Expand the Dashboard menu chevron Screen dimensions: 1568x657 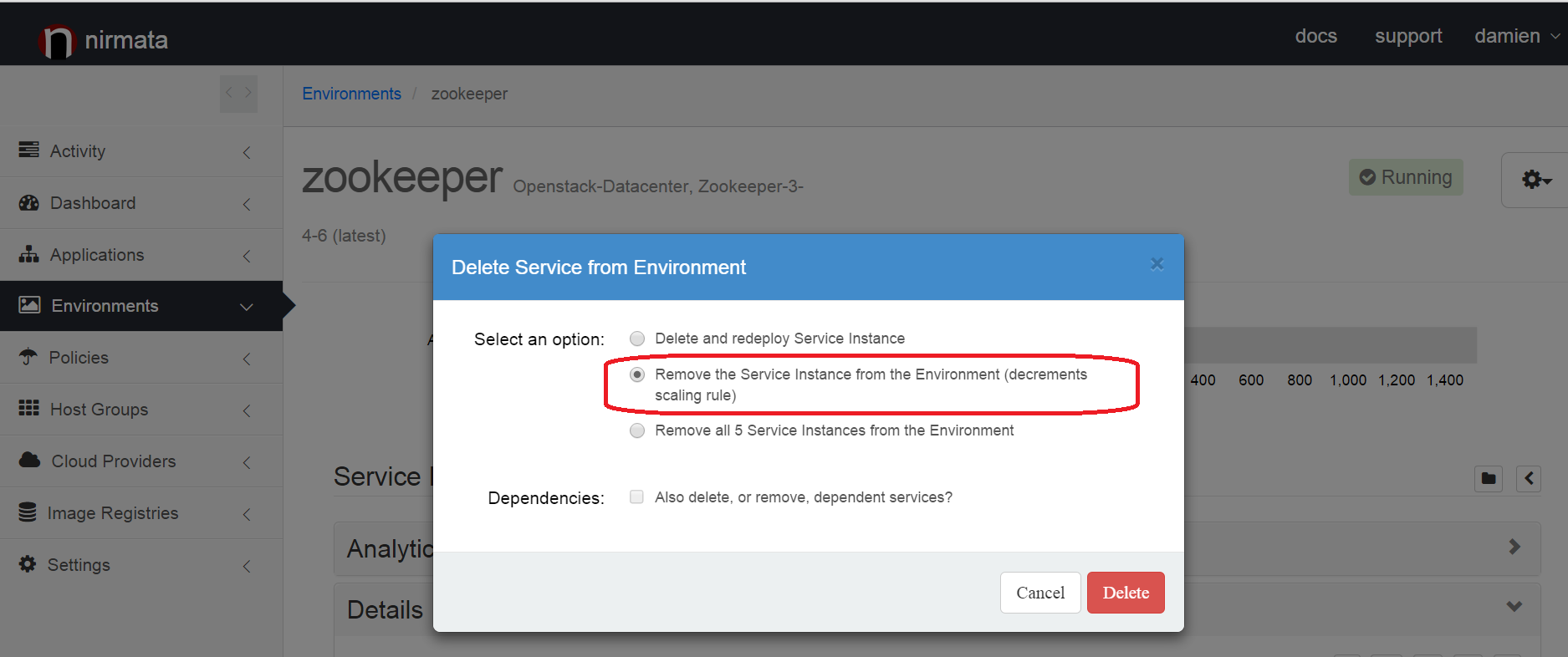click(x=247, y=204)
